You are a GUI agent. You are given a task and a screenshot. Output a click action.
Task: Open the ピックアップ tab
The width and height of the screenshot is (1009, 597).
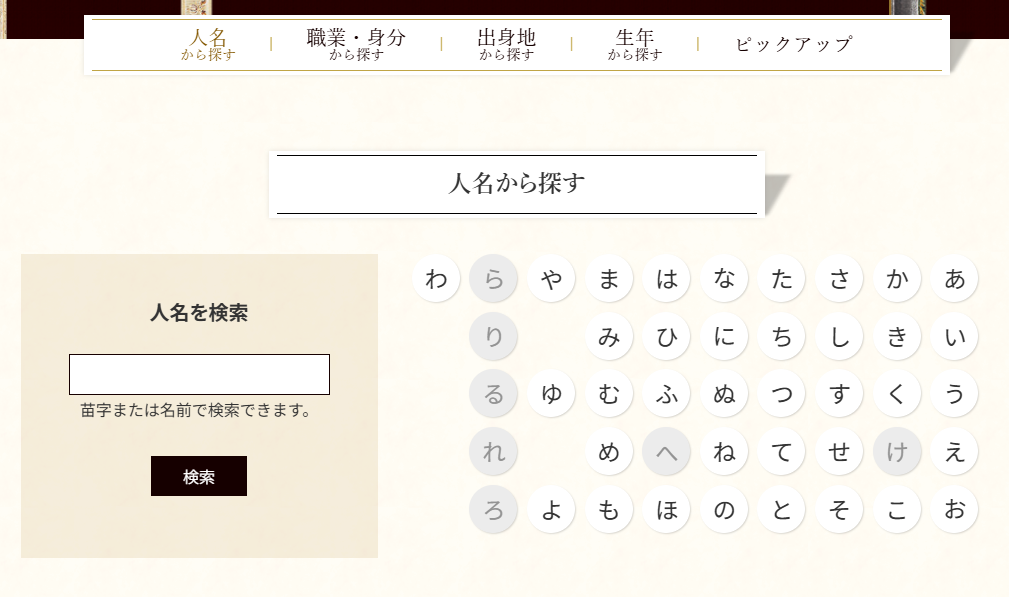(x=793, y=45)
